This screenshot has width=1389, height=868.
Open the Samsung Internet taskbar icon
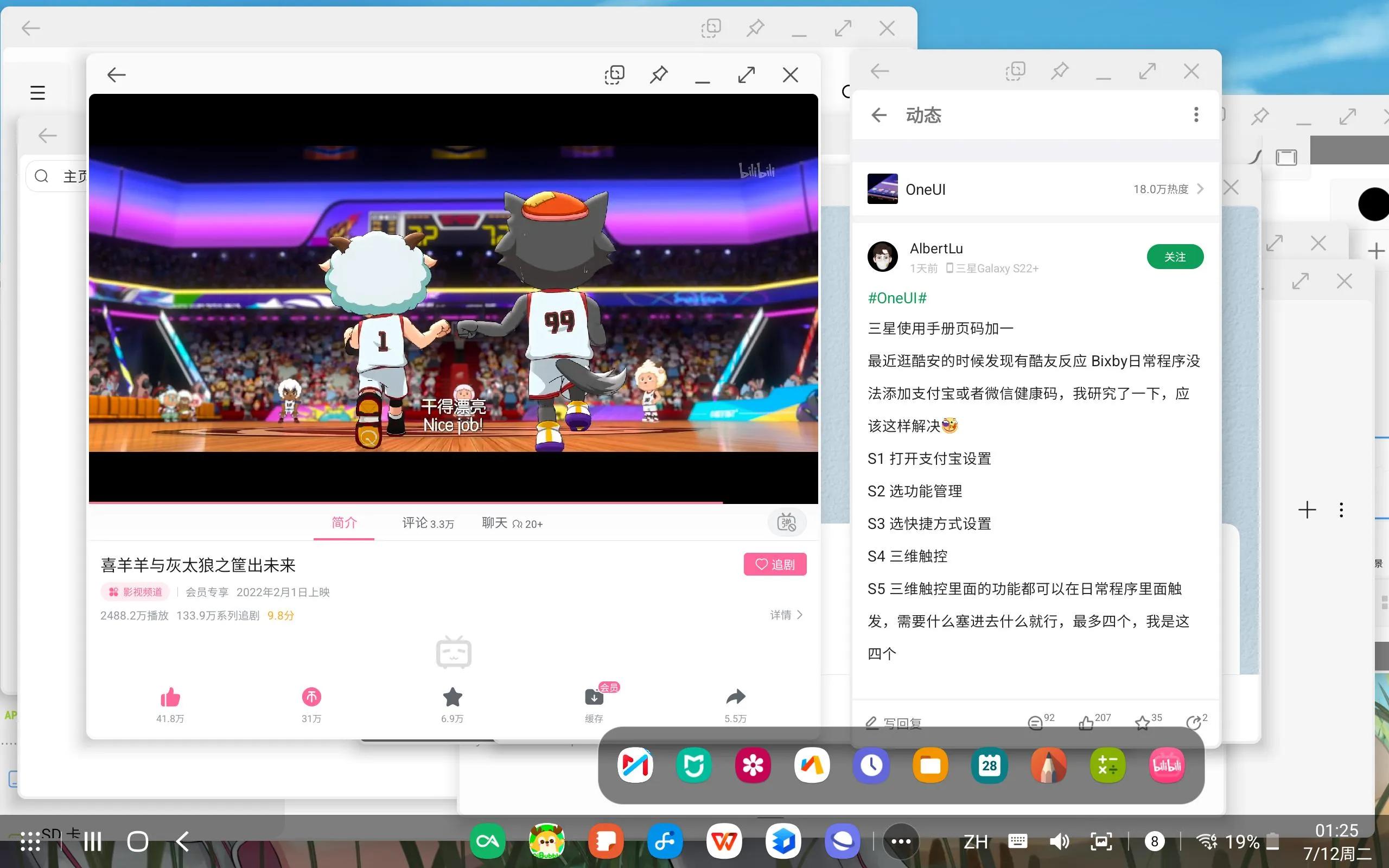click(842, 841)
